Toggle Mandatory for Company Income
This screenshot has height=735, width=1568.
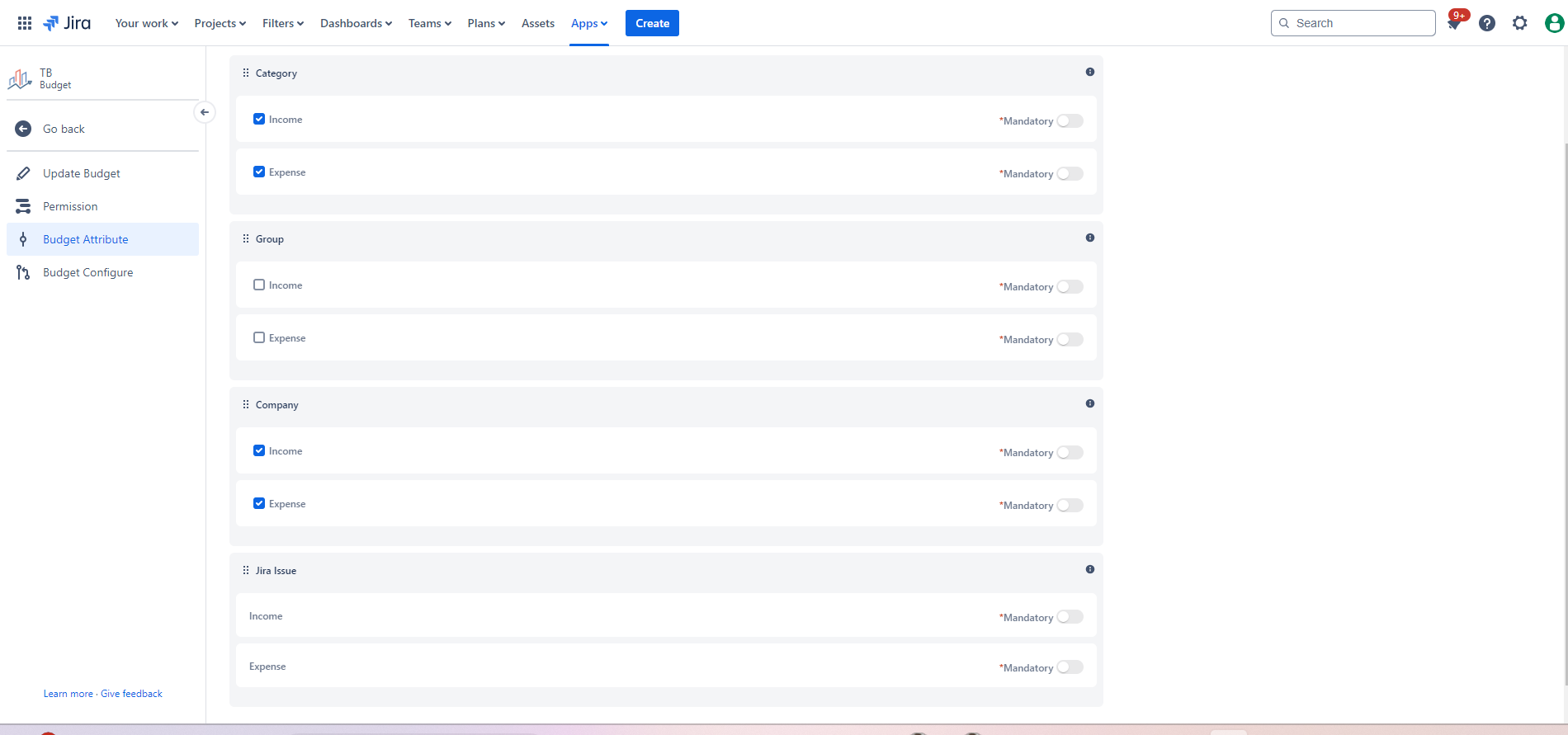pos(1070,452)
